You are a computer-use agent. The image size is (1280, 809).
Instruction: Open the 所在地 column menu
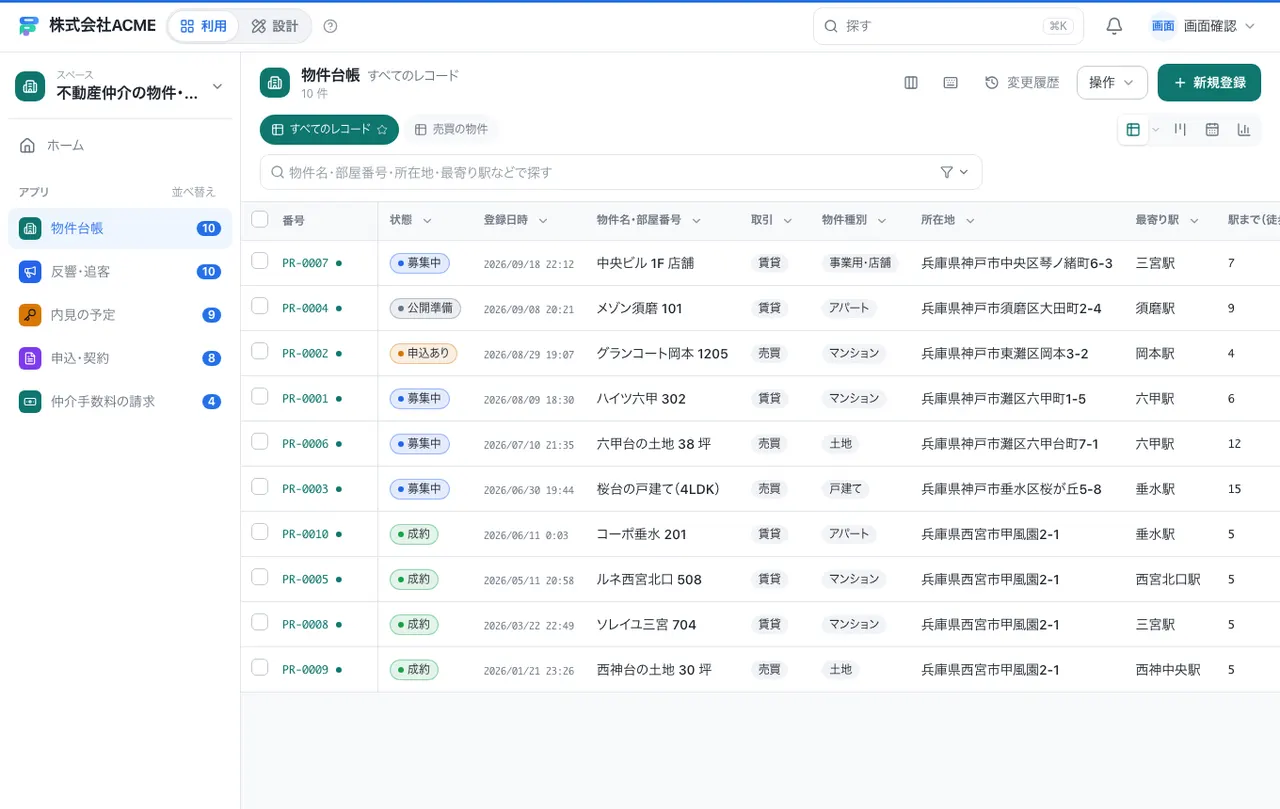point(970,221)
